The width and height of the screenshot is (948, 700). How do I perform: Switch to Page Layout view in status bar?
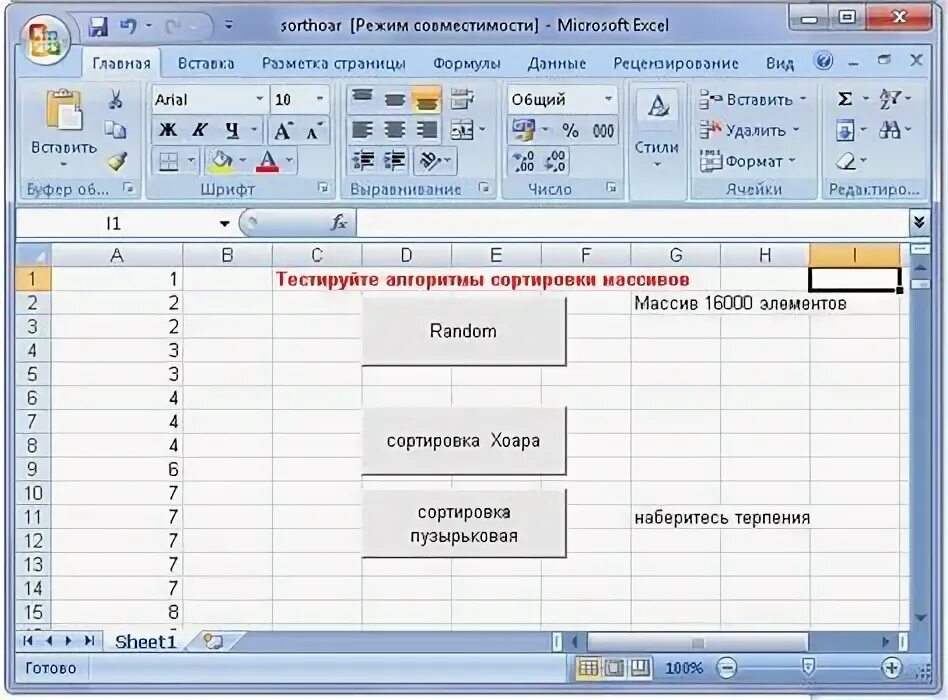(x=614, y=668)
